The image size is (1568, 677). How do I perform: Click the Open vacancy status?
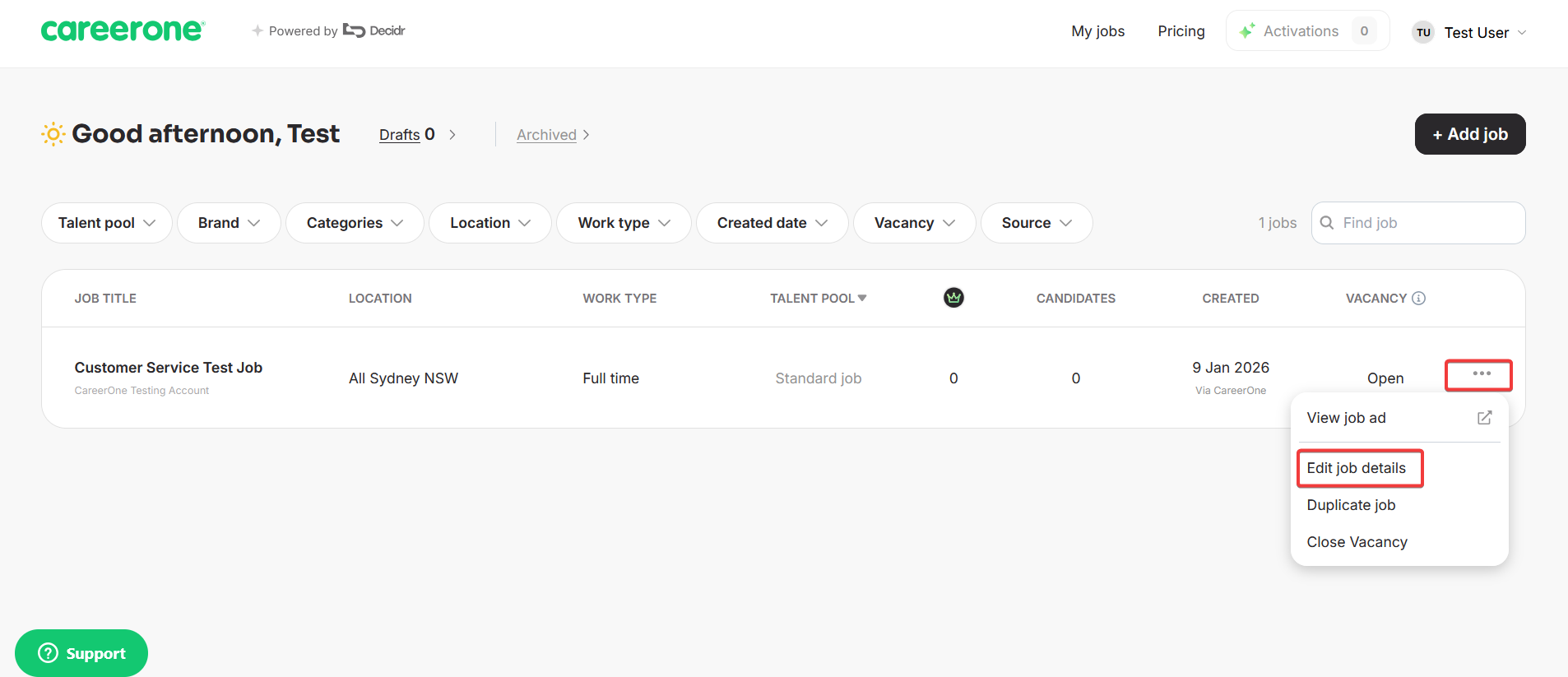pos(1385,378)
